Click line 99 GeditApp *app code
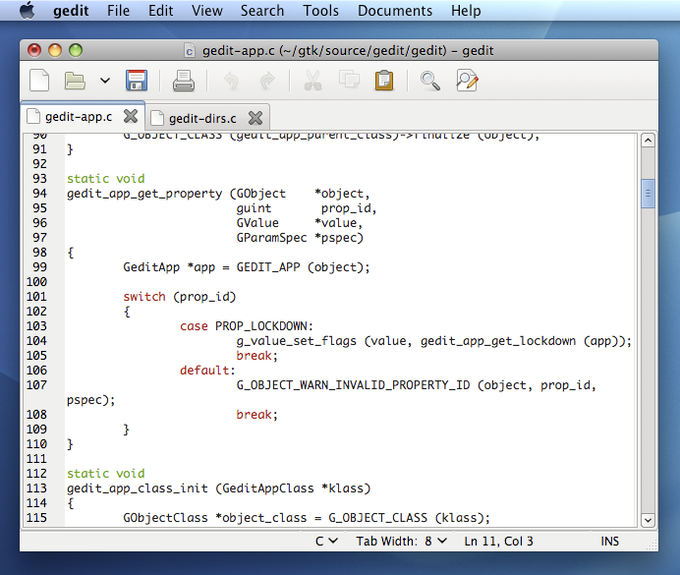Viewport: 680px width, 575px height. [x=246, y=267]
